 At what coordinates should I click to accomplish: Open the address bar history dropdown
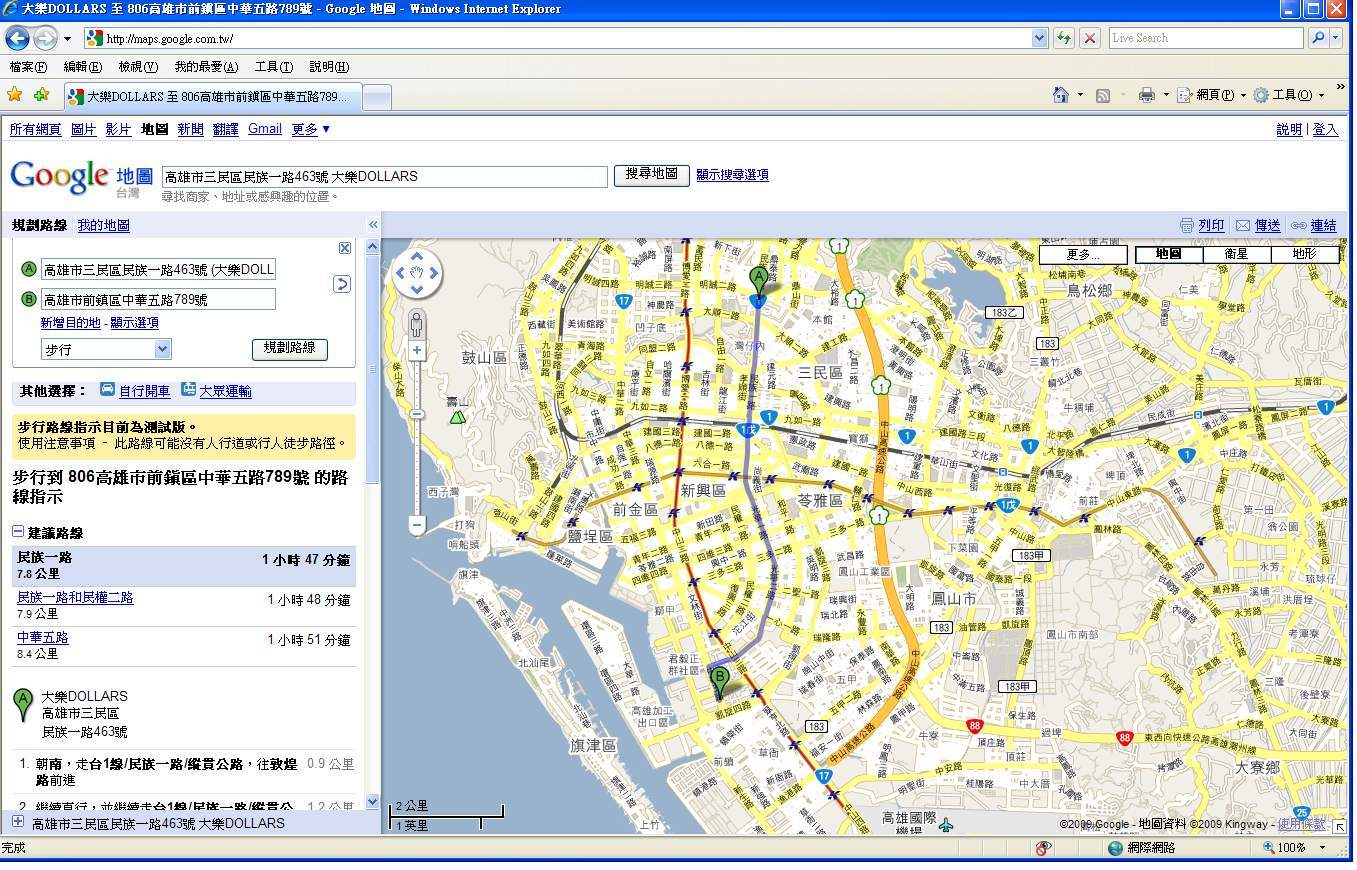click(x=1039, y=38)
